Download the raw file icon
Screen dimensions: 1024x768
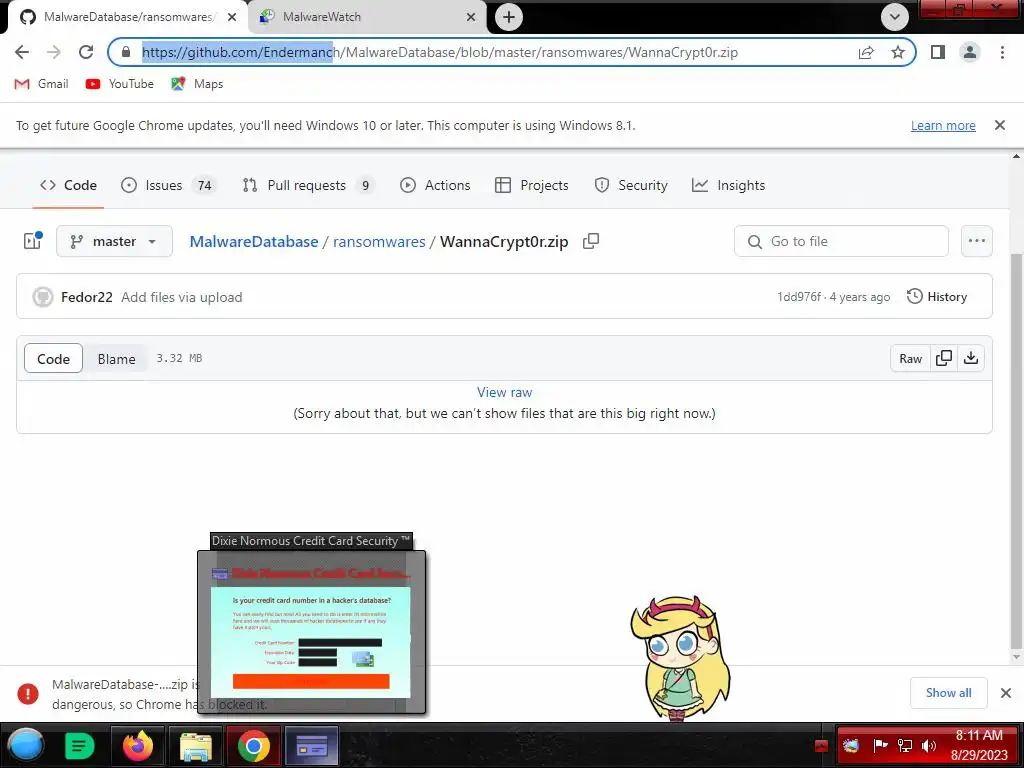point(971,359)
